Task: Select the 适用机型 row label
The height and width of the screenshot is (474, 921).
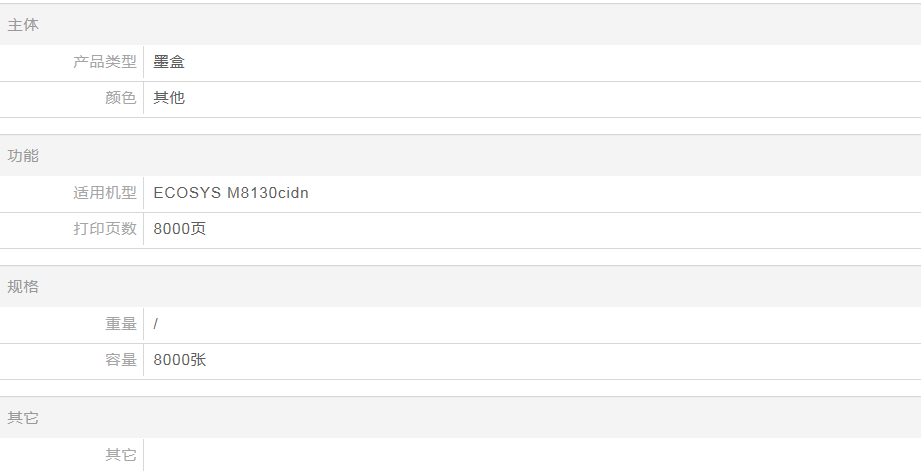Action: 105,193
